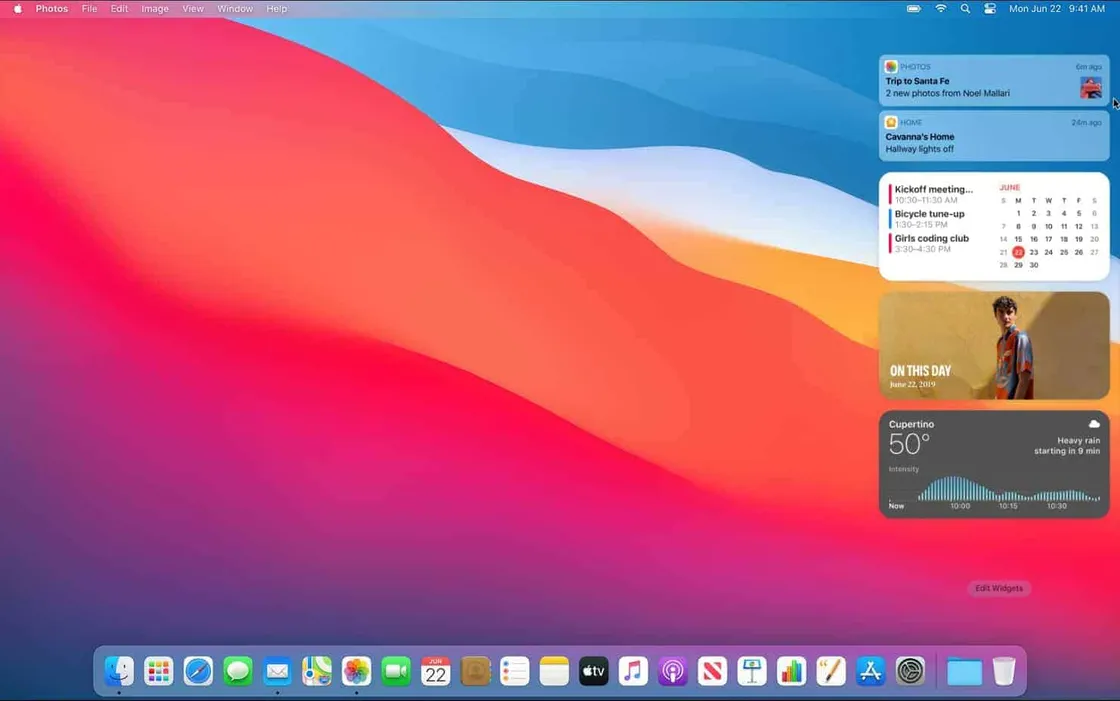
Task: Open Launchpad to view all apps
Action: coord(158,670)
